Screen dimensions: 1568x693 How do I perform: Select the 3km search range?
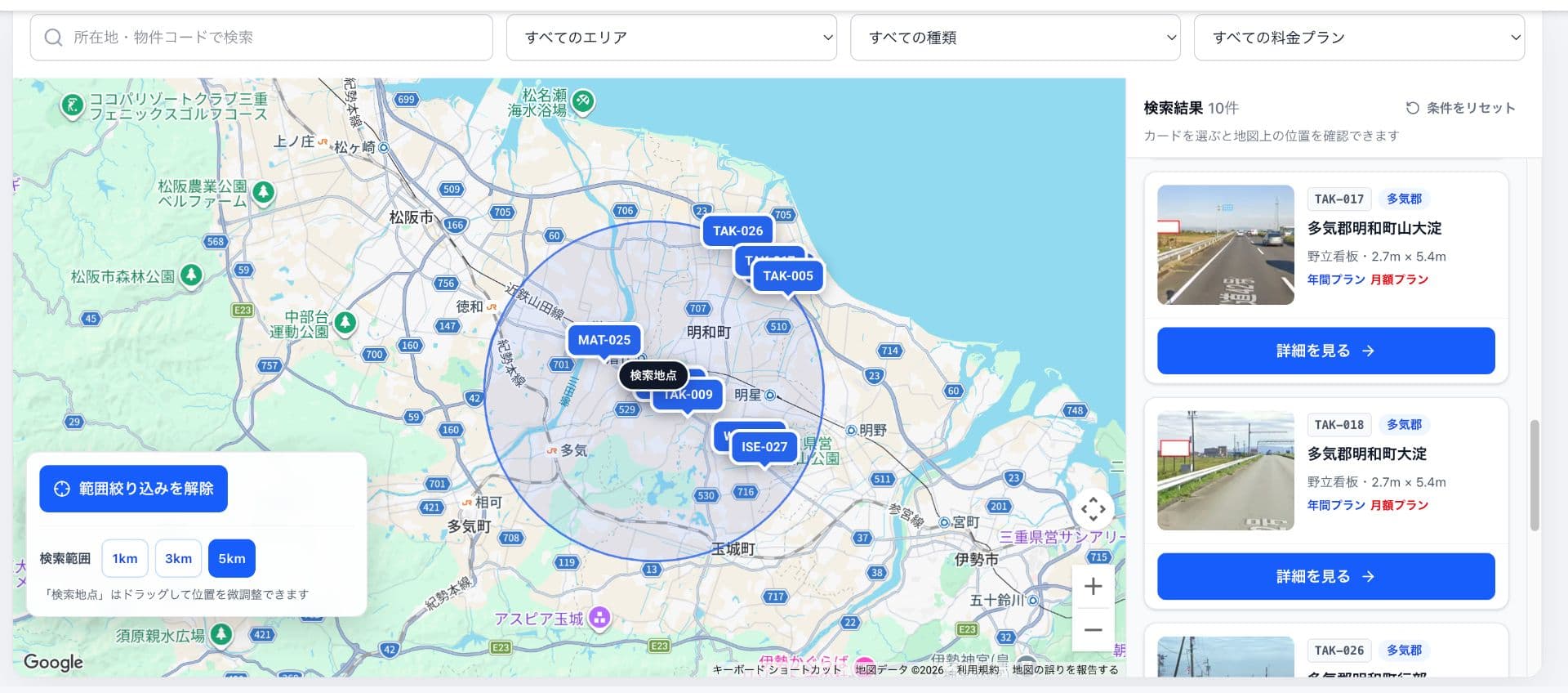pyautogui.click(x=178, y=559)
